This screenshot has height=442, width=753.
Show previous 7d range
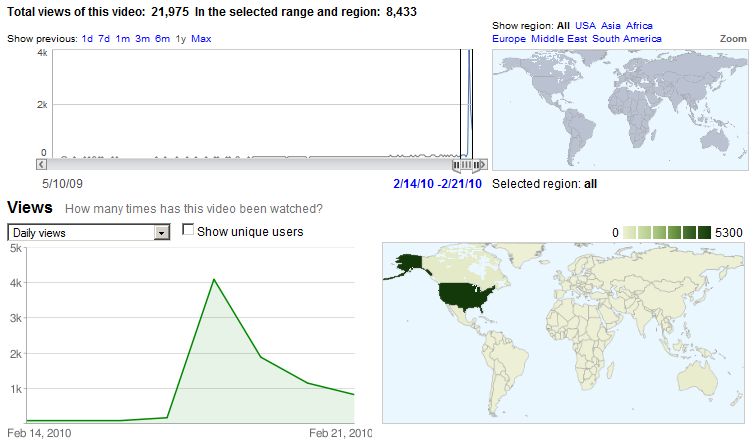click(104, 38)
